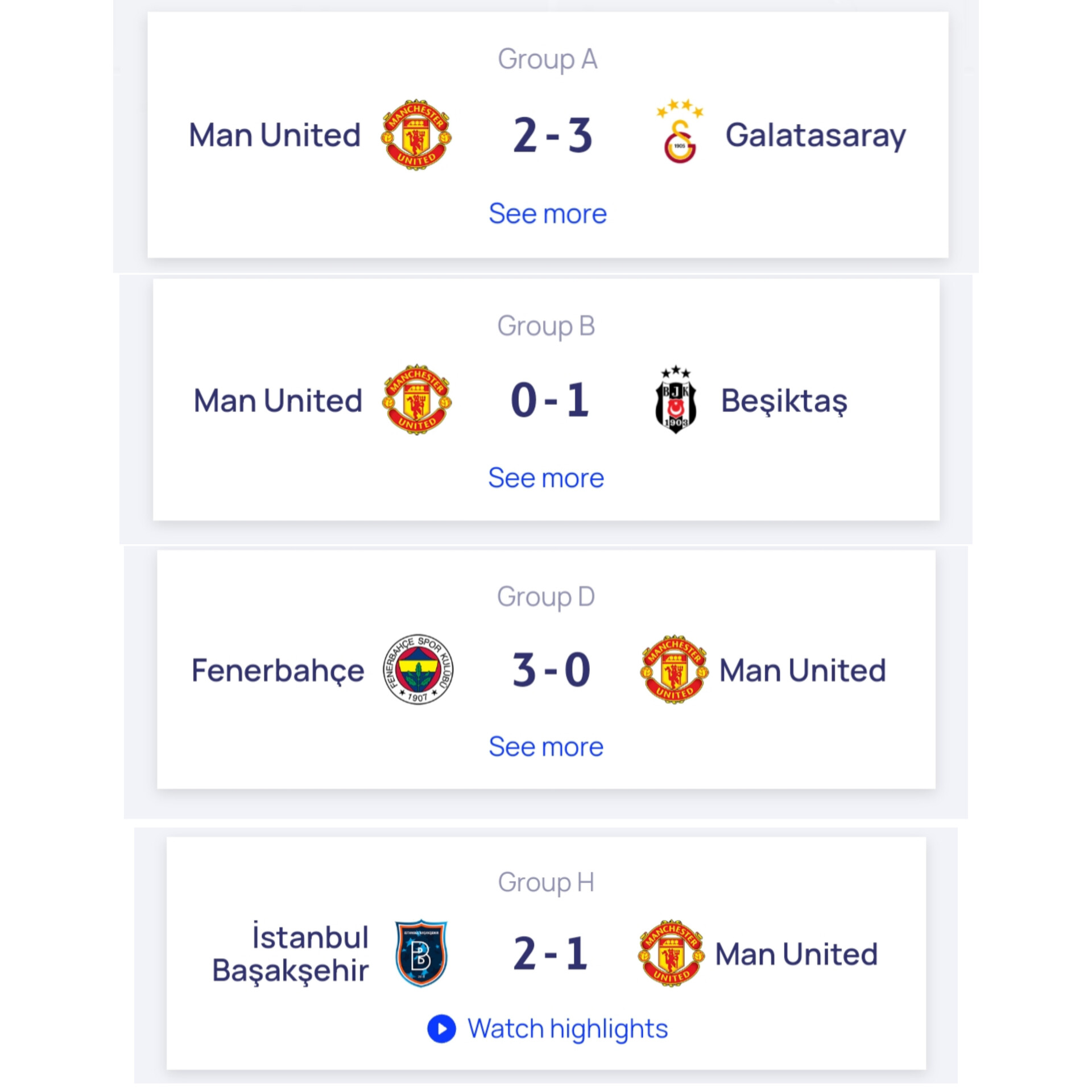
Task: Open See more for the Group D match
Action: tap(546, 747)
